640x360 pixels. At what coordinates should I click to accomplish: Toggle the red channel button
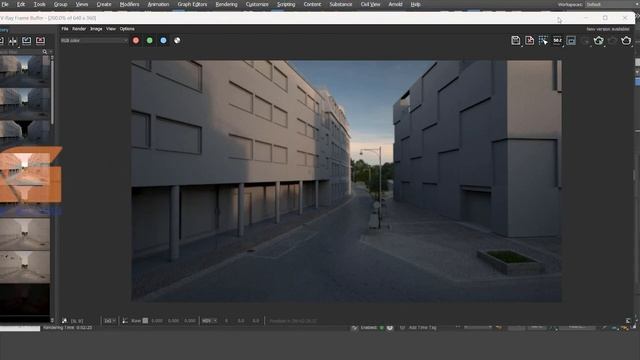tap(136, 40)
